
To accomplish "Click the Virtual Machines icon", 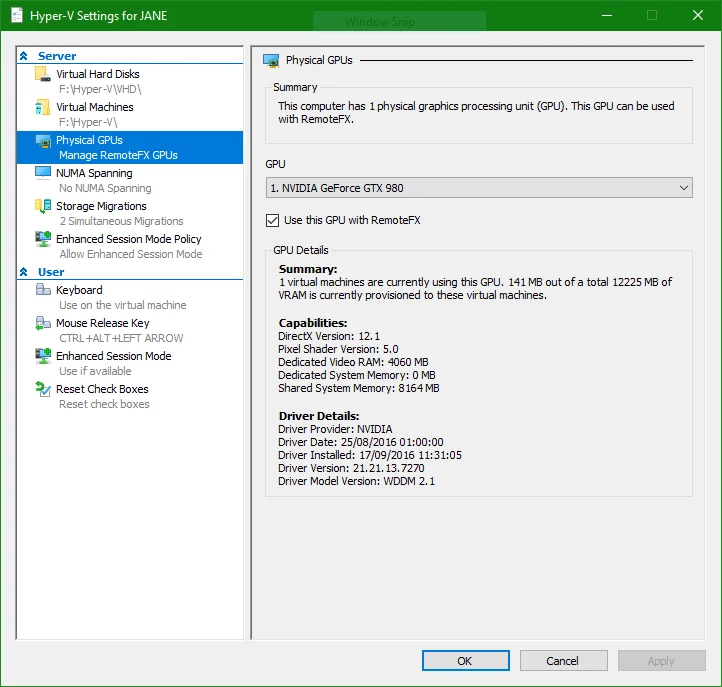I will click(42, 107).
